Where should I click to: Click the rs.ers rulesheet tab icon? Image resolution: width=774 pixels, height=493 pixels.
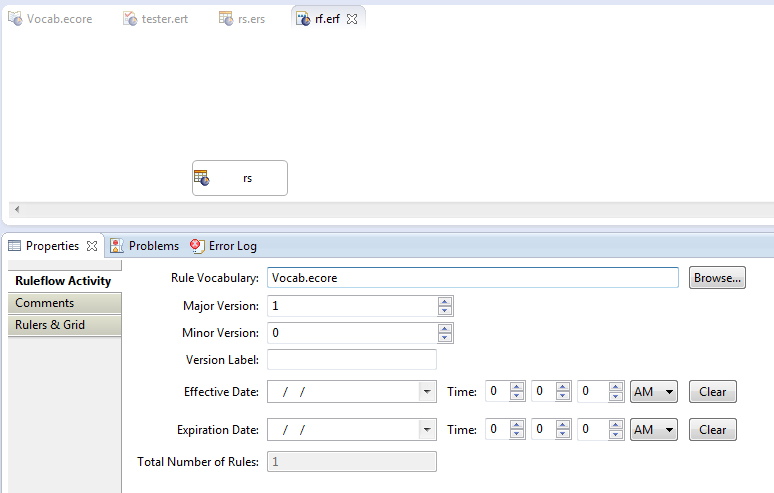[x=226, y=19]
